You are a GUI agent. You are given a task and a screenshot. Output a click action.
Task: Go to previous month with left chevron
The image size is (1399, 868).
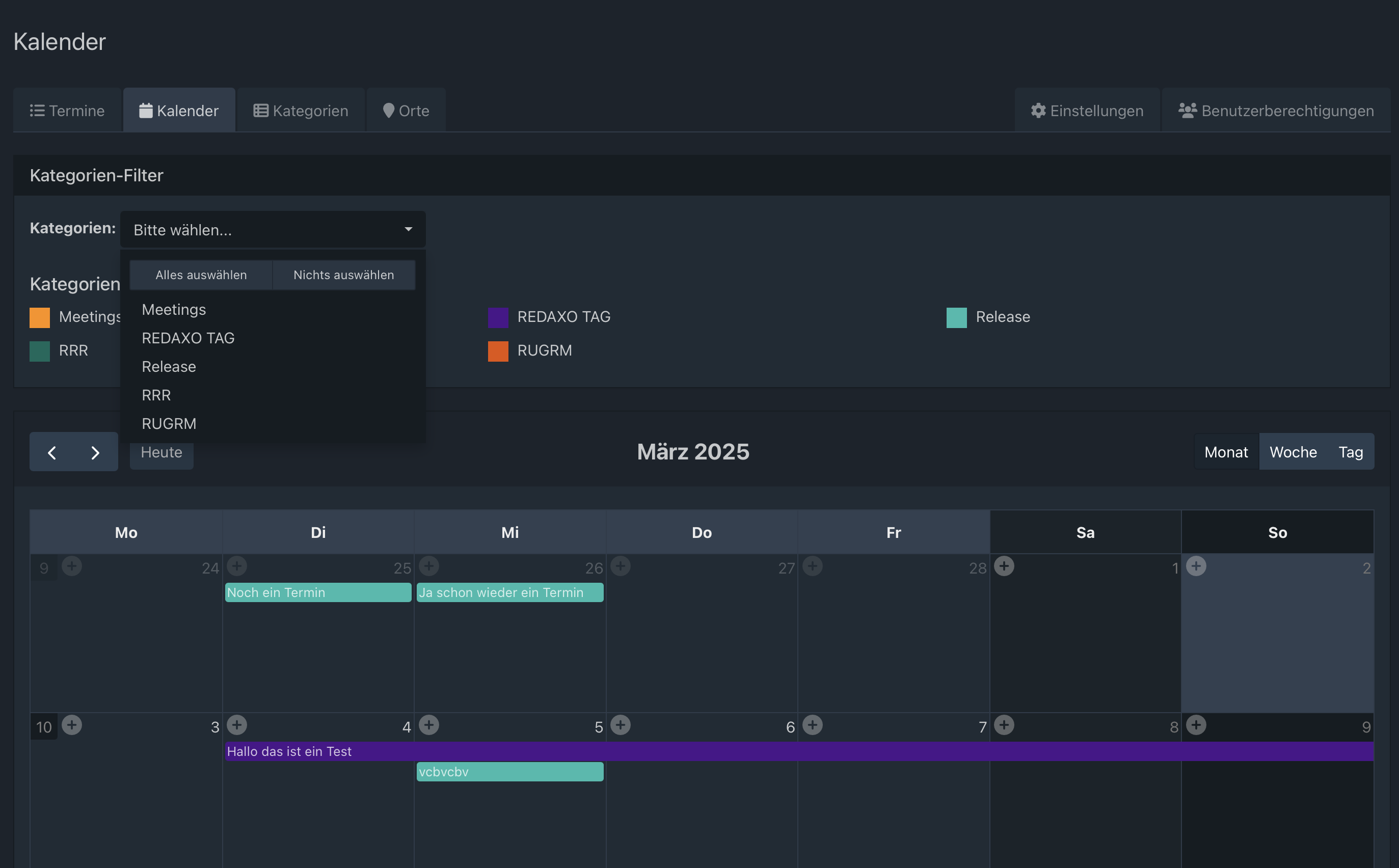[51, 452]
